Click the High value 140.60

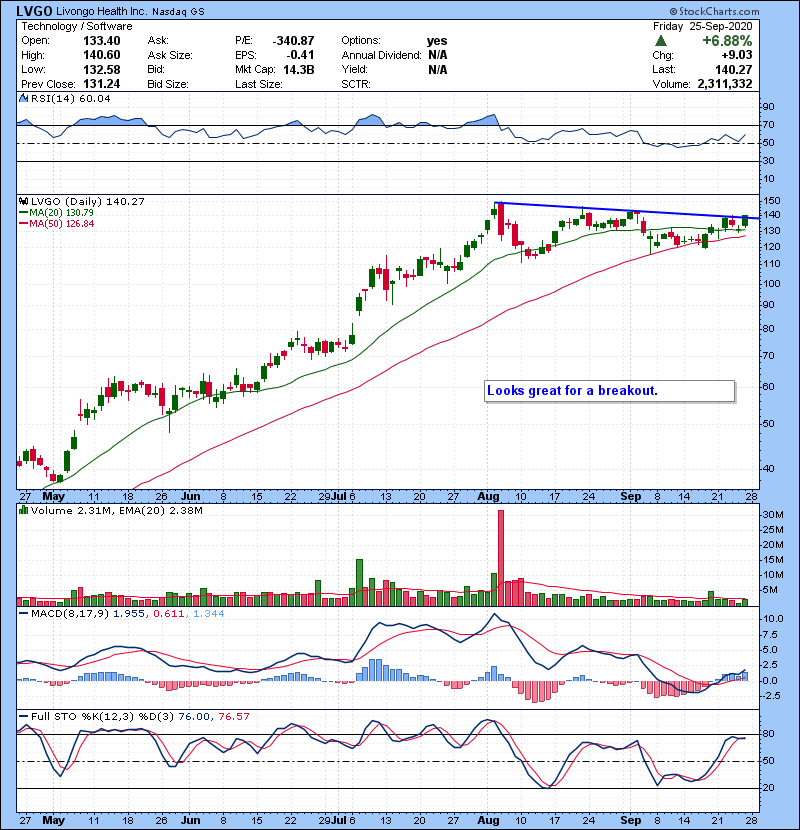click(102, 55)
